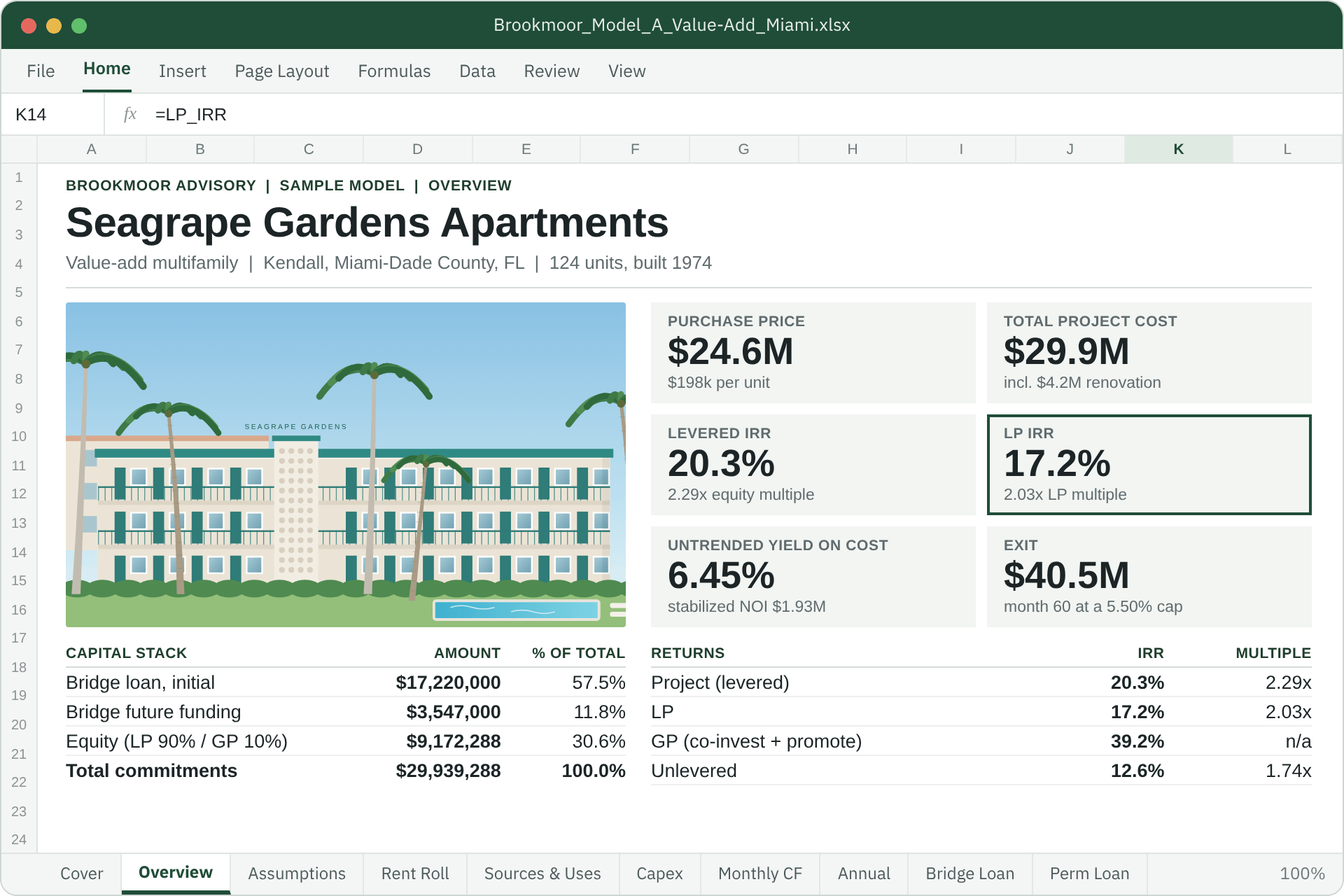Switch to Monthly CF sheet
Image resolution: width=1344 pixels, height=896 pixels.
760,874
